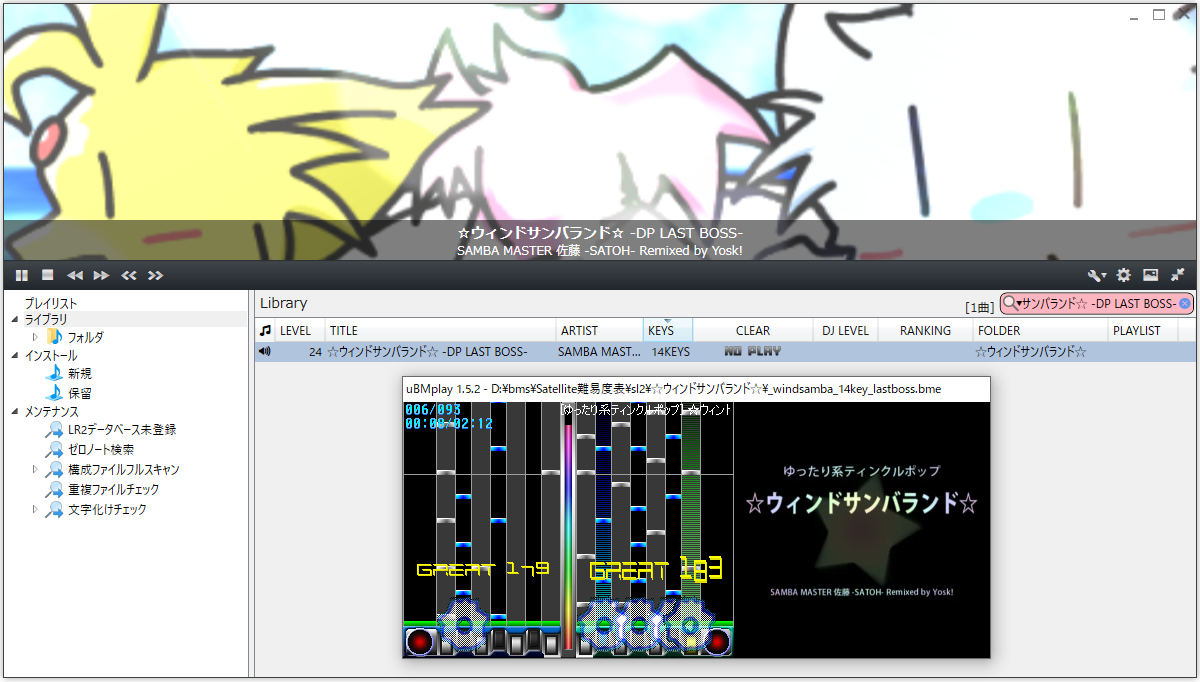Expand the 構成ファイルフルスキャン node arrow

point(35,469)
